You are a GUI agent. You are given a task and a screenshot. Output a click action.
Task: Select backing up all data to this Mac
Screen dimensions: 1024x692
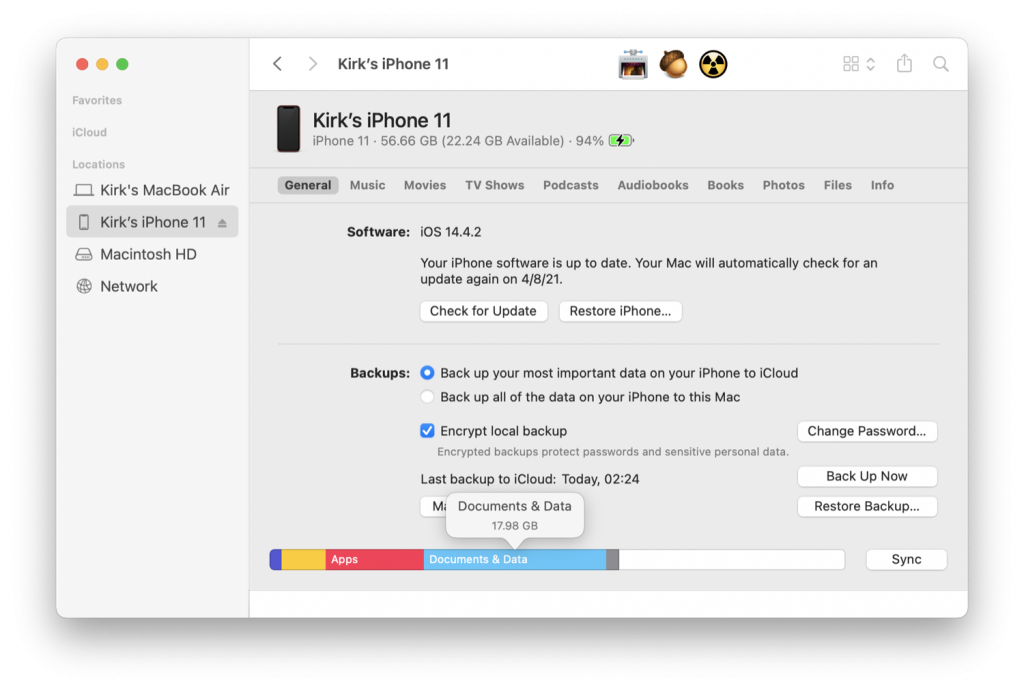[x=427, y=397]
